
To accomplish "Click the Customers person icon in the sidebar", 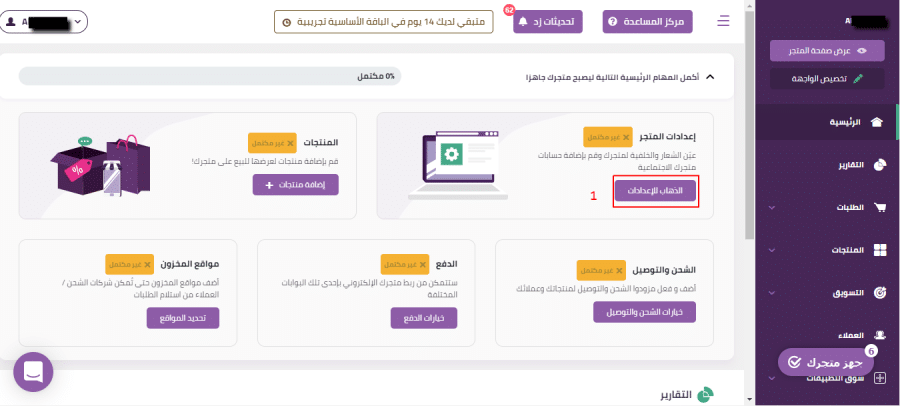I will click(879, 334).
